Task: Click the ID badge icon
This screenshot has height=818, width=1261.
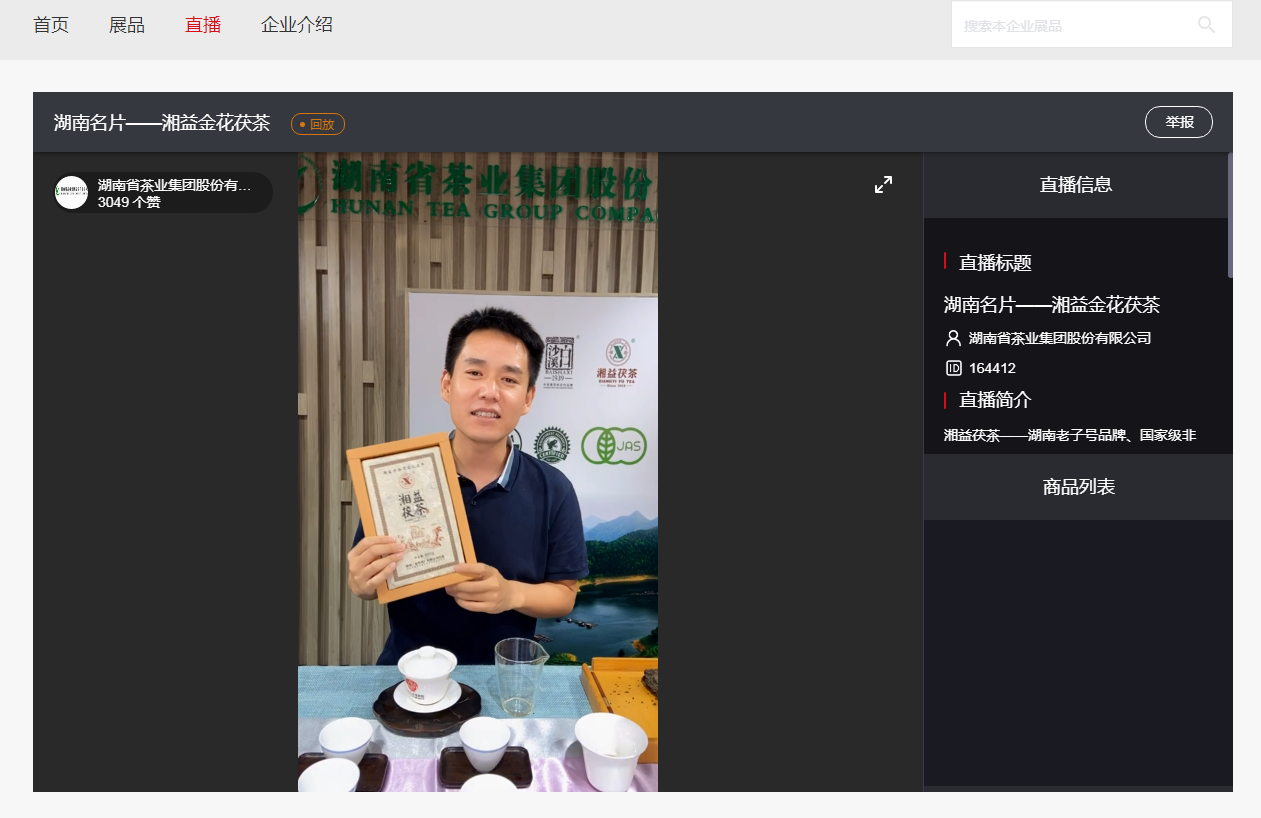Action: [953, 368]
